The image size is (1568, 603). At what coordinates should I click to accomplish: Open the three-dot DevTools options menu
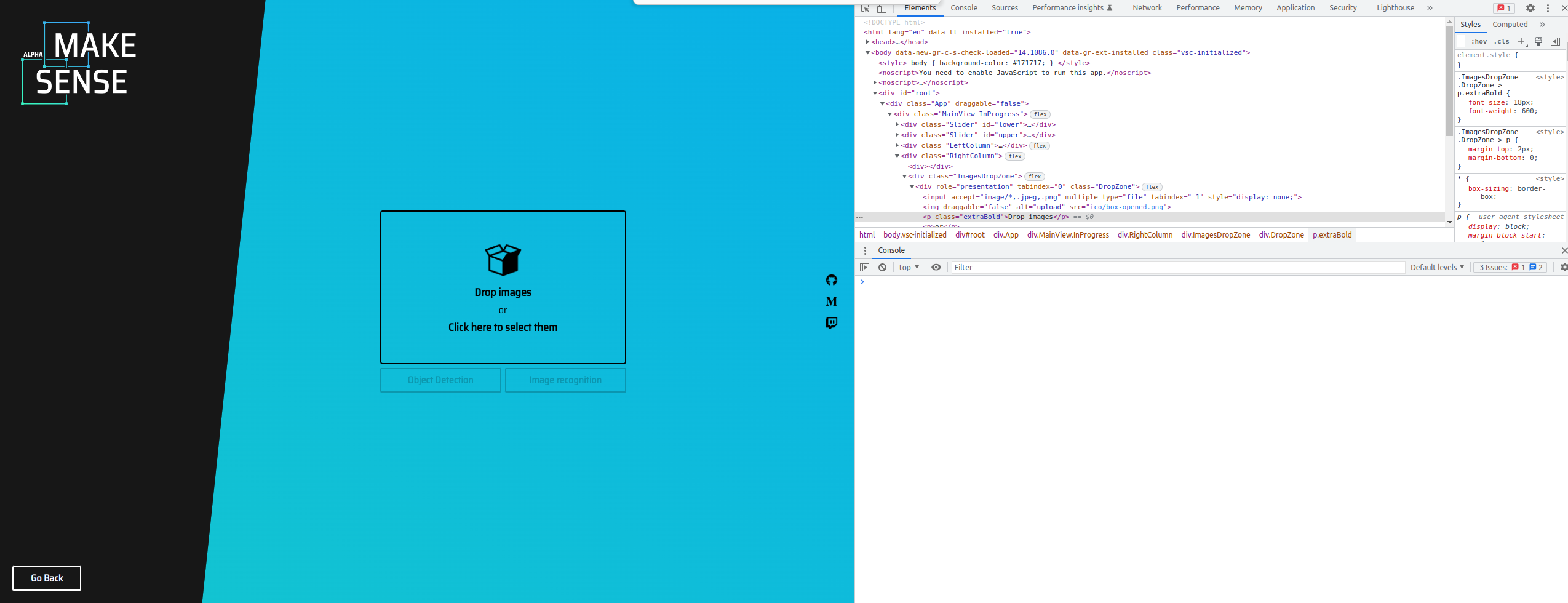[x=1547, y=8]
